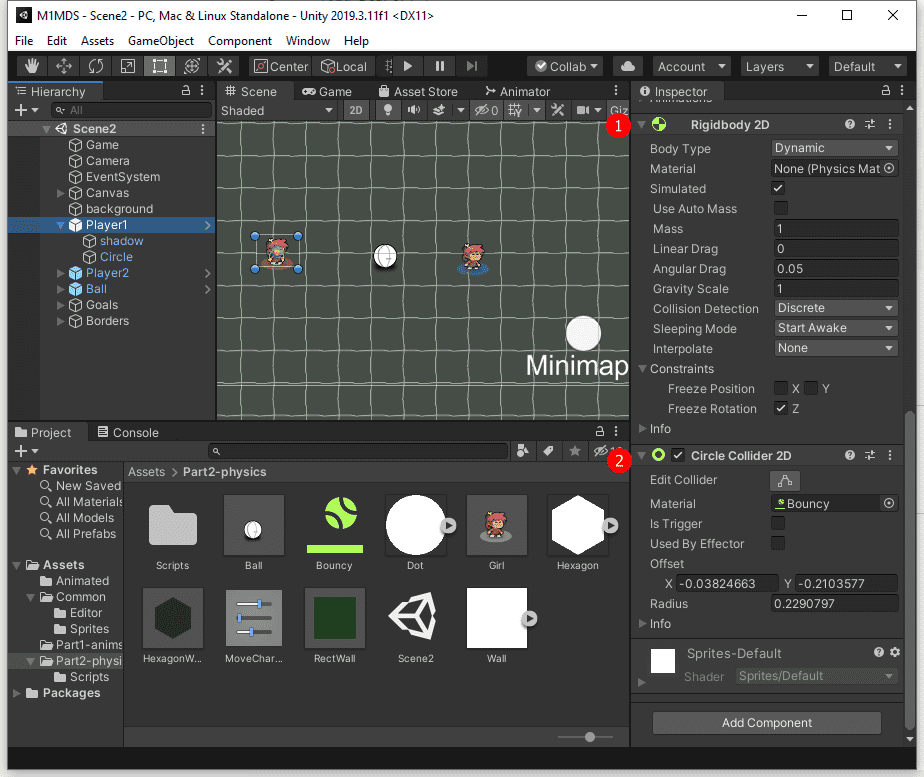
Task: Click the Collab button
Action: point(565,67)
